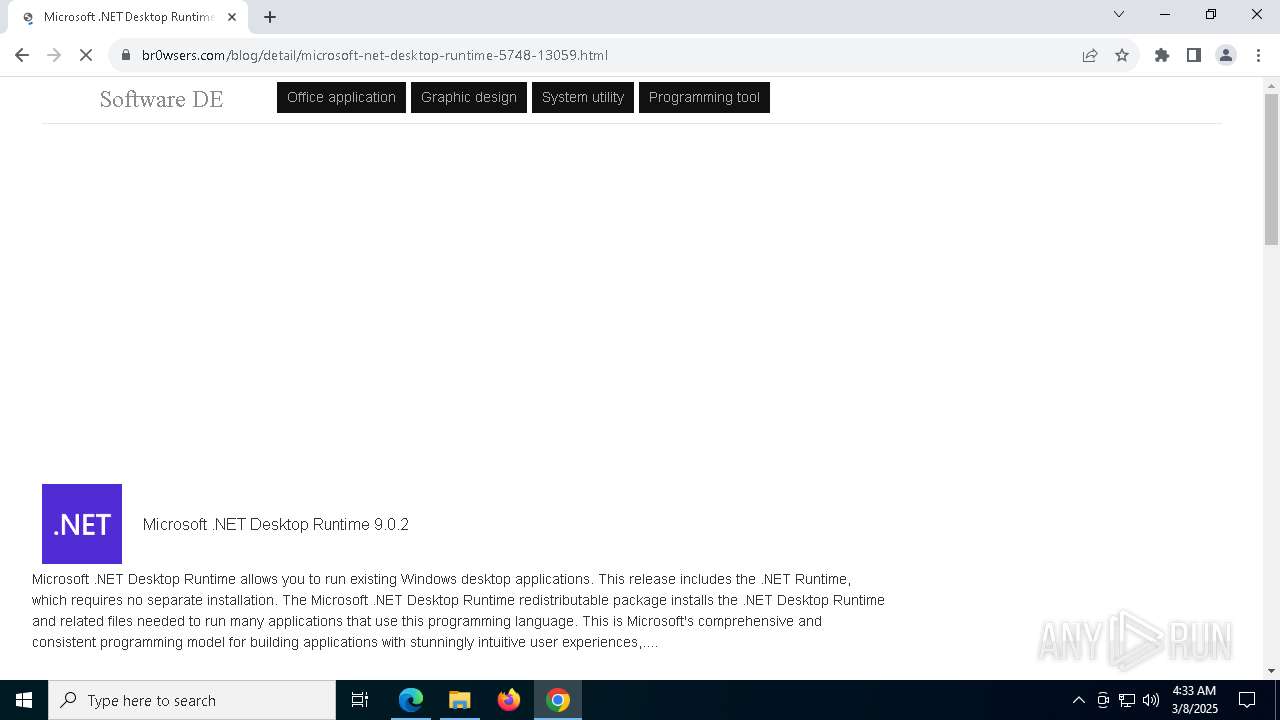The height and width of the screenshot is (720, 1280).
Task: Open the Programming tool category
Action: tap(704, 97)
